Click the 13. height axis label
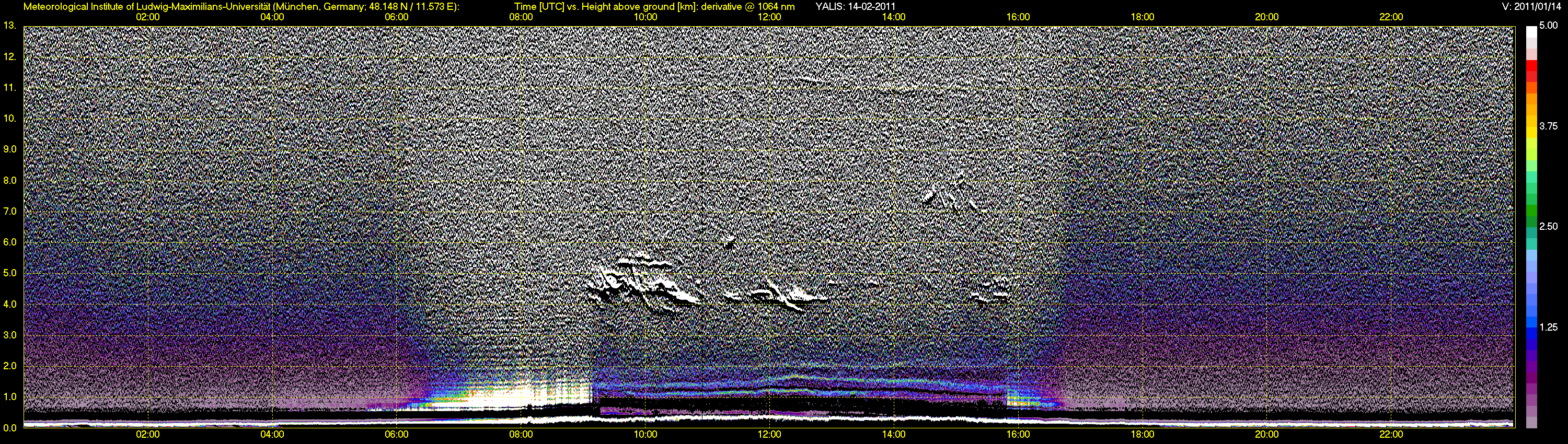 tap(10, 26)
